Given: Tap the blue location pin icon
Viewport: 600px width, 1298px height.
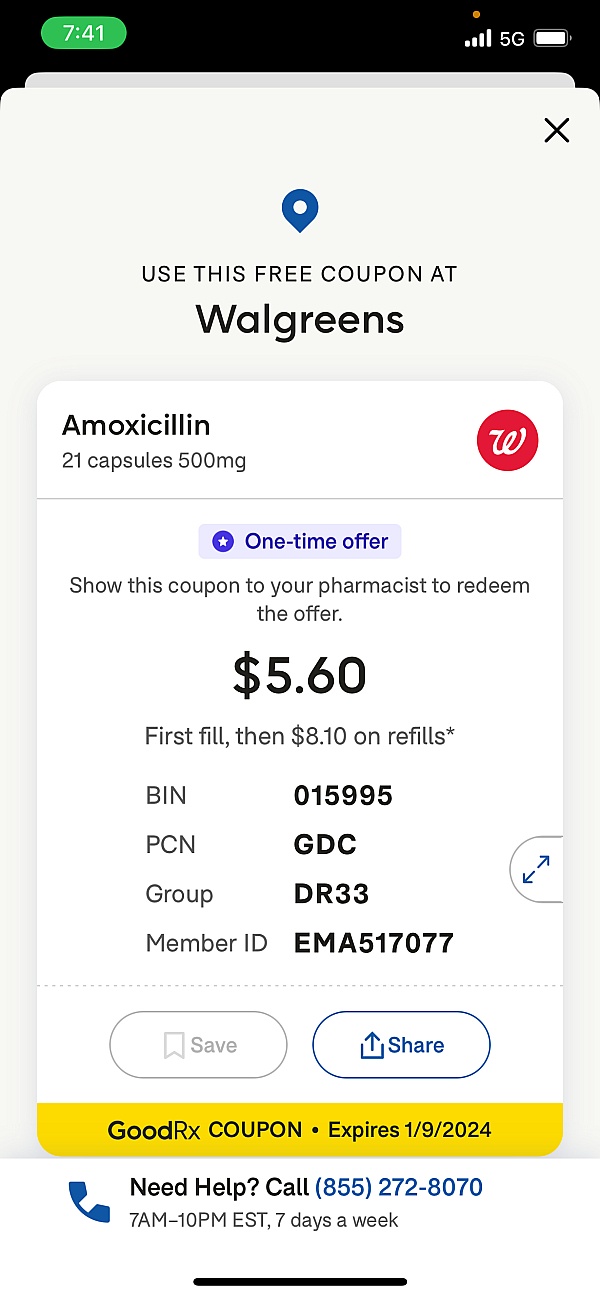Looking at the screenshot, I should click(x=300, y=211).
